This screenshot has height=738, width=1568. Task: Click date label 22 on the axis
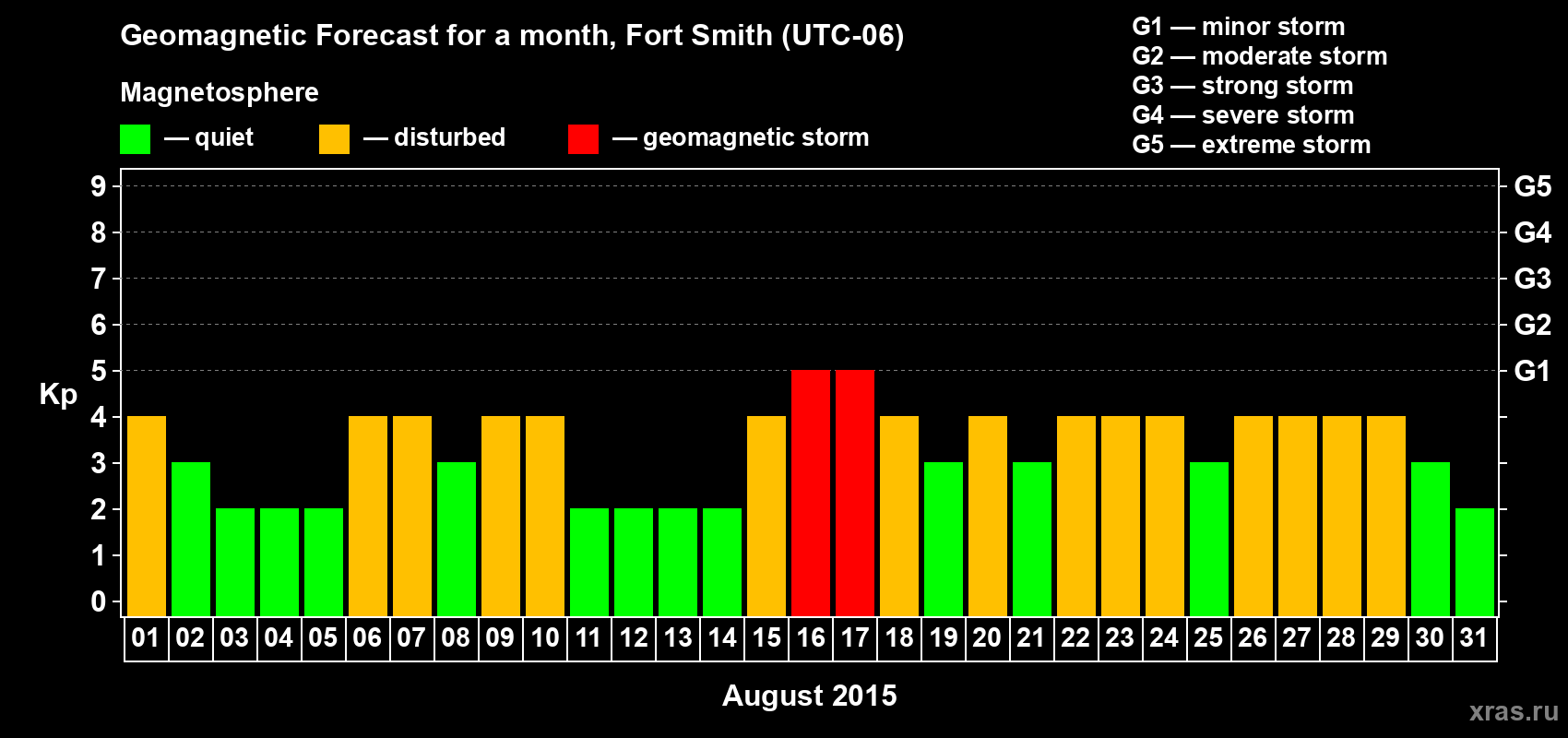coord(1075,637)
